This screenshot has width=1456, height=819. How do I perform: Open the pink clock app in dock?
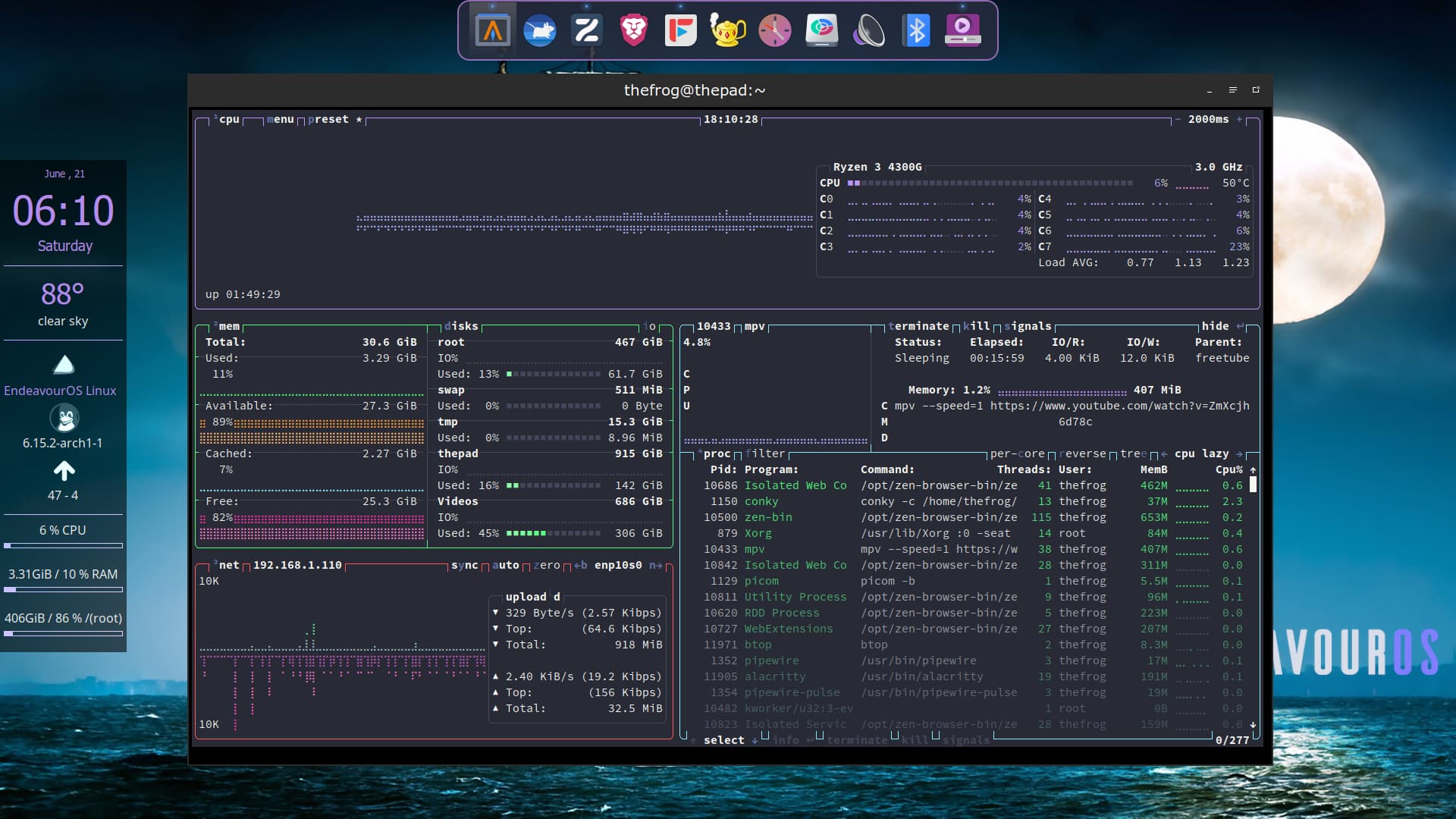775,30
